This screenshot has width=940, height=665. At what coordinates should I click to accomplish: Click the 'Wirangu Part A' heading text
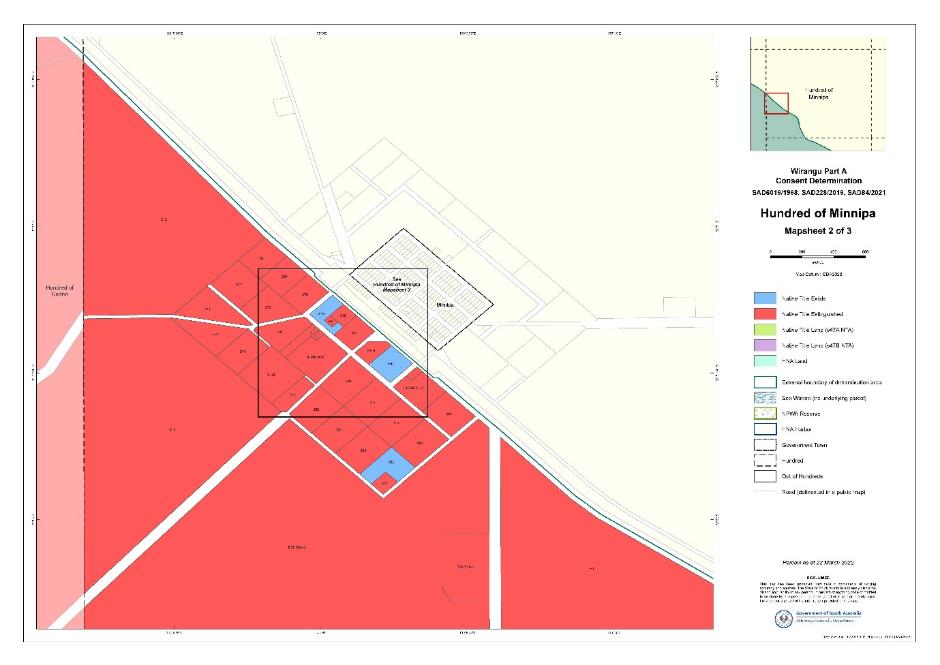[x=818, y=171]
